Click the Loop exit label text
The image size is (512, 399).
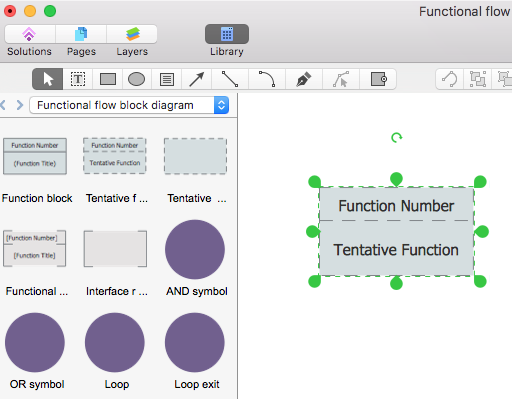(x=197, y=384)
